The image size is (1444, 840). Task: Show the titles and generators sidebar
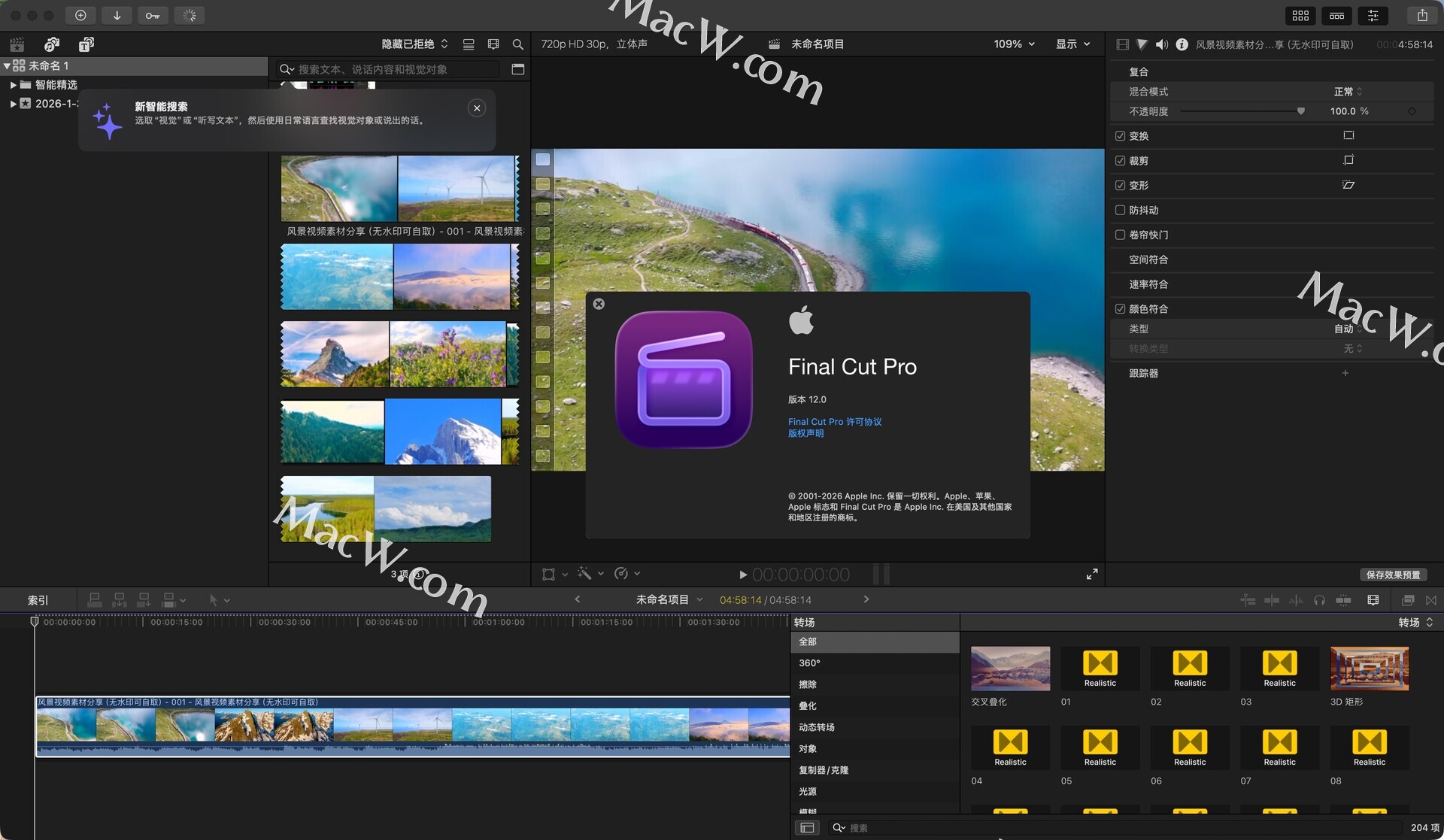(86, 44)
